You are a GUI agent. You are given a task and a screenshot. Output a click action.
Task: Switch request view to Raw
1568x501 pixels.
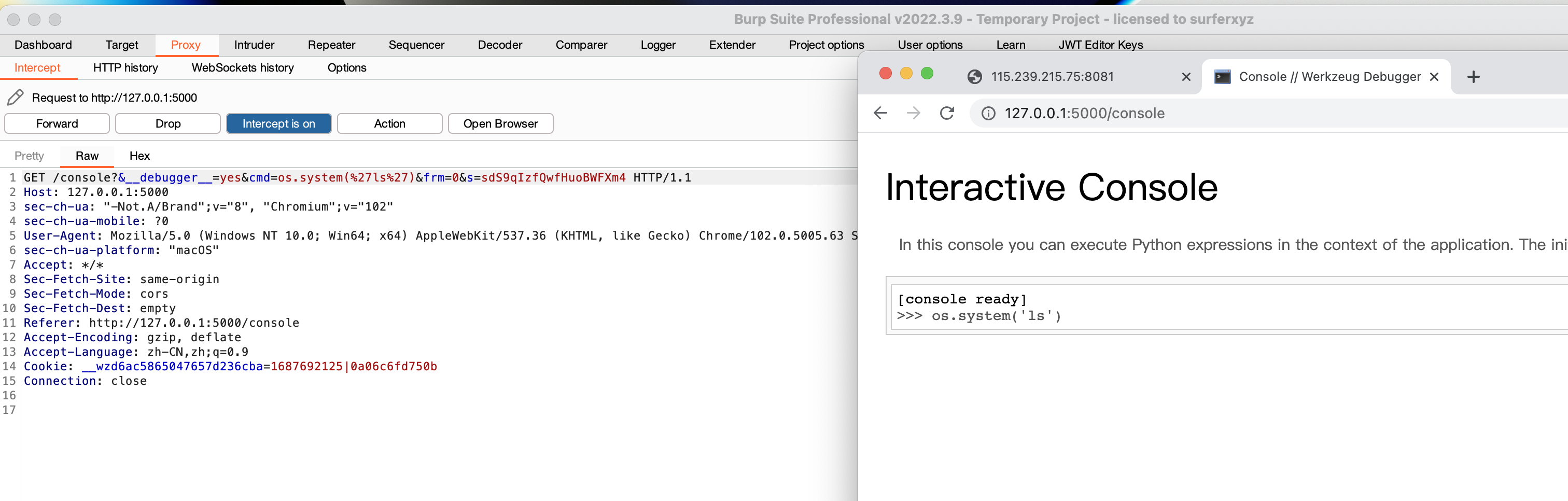click(87, 156)
